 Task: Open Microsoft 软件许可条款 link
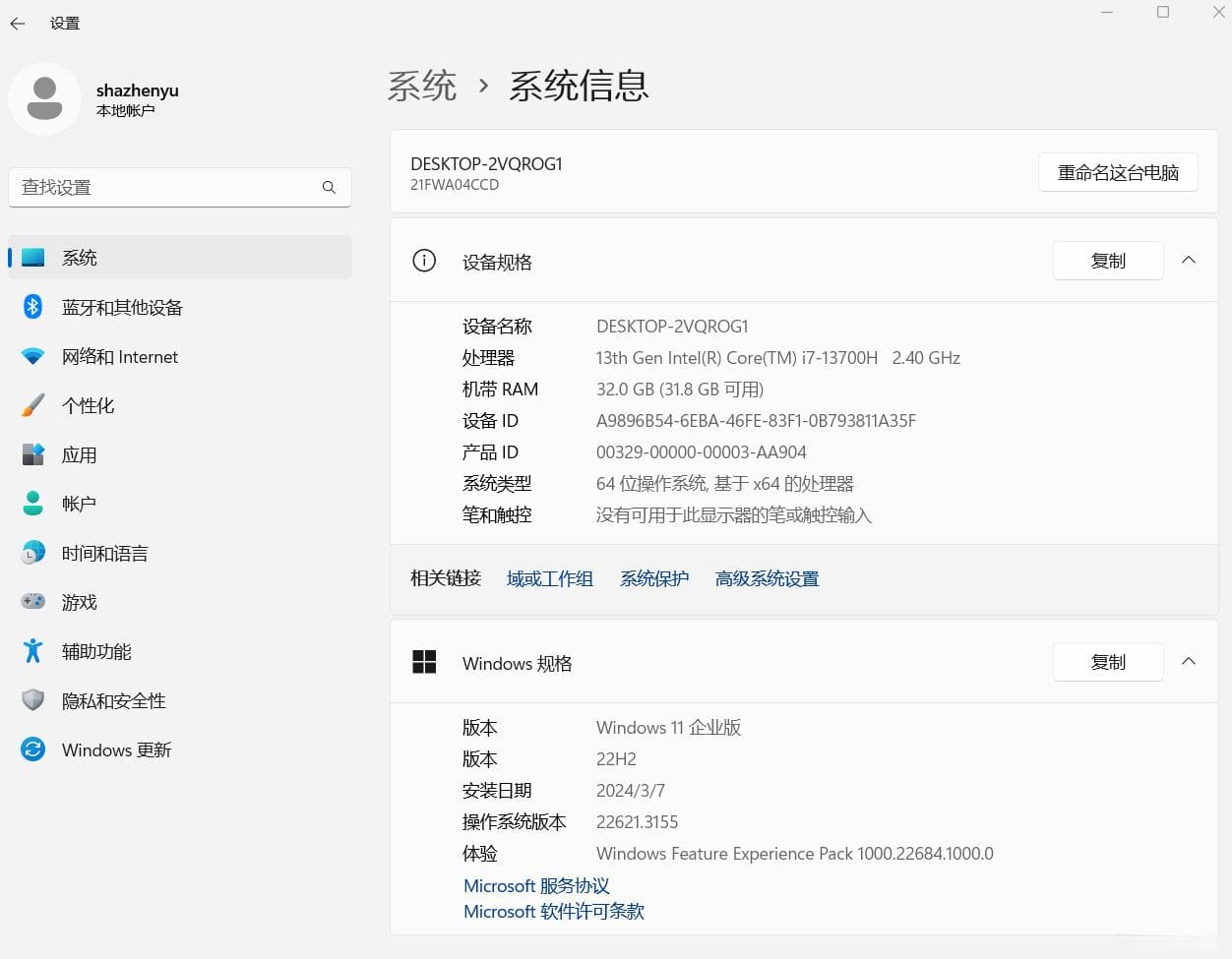click(554, 911)
